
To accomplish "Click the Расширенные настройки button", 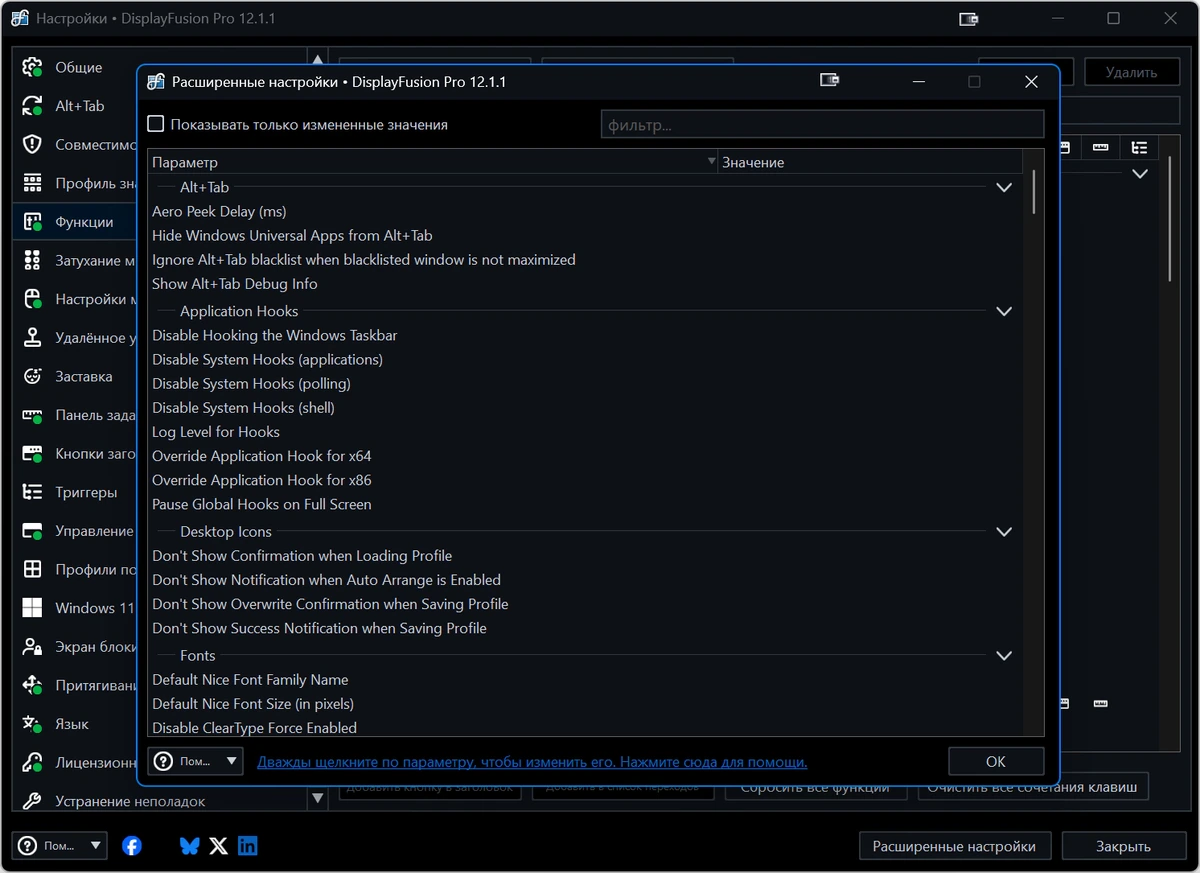I will [x=954, y=846].
